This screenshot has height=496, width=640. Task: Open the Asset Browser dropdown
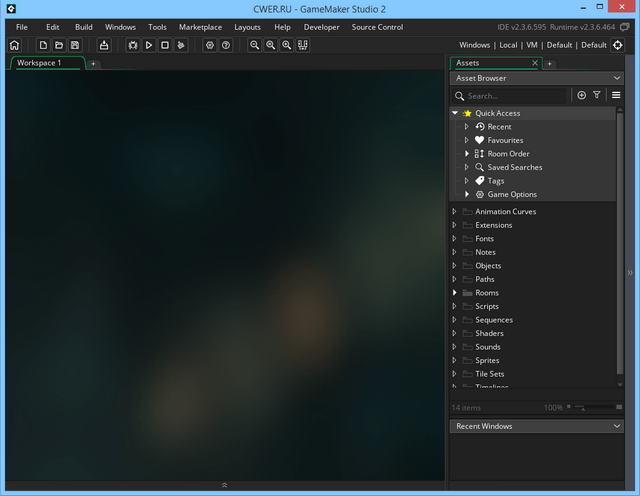point(616,78)
